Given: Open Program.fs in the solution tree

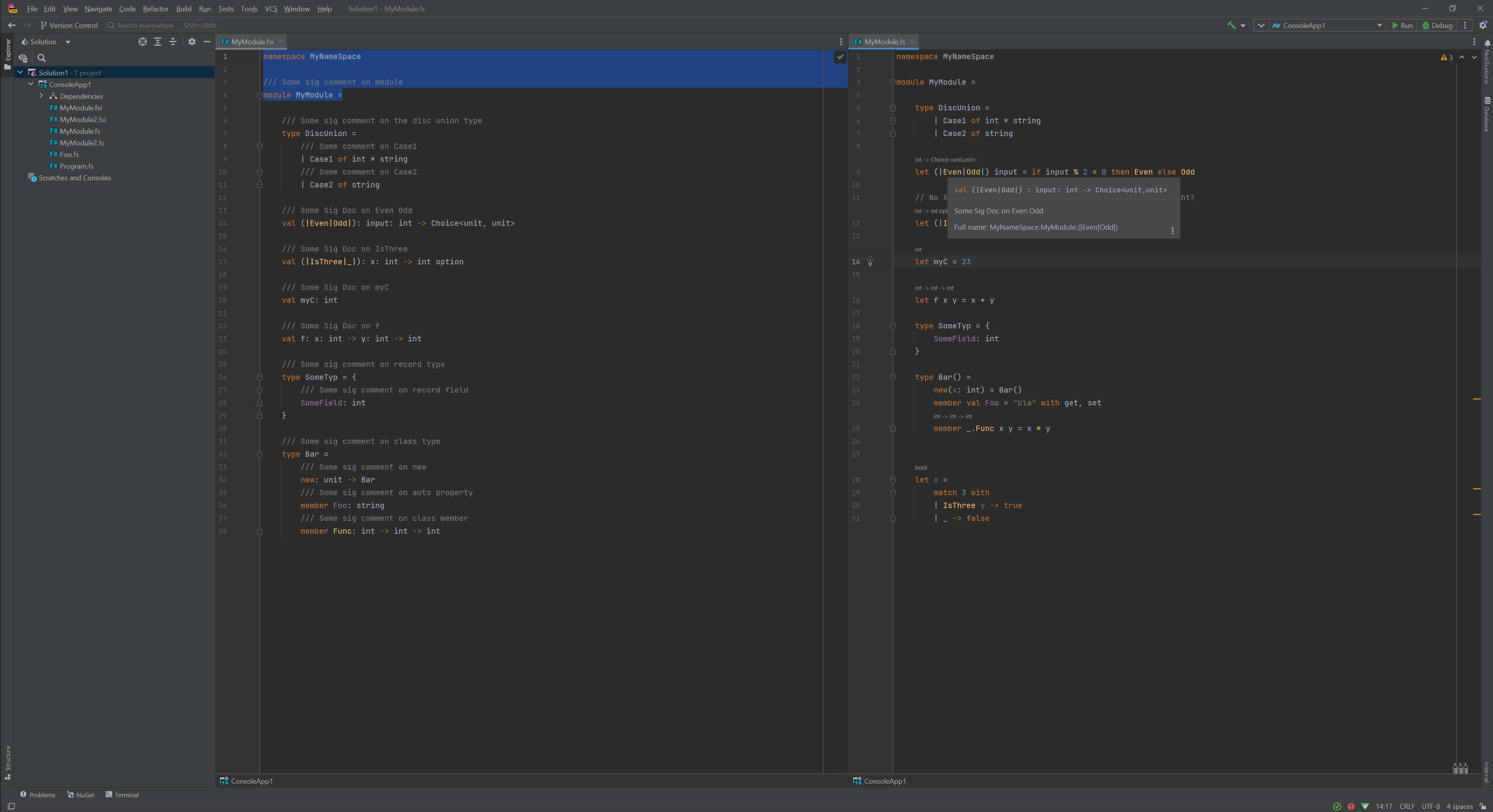Looking at the screenshot, I should [77, 166].
